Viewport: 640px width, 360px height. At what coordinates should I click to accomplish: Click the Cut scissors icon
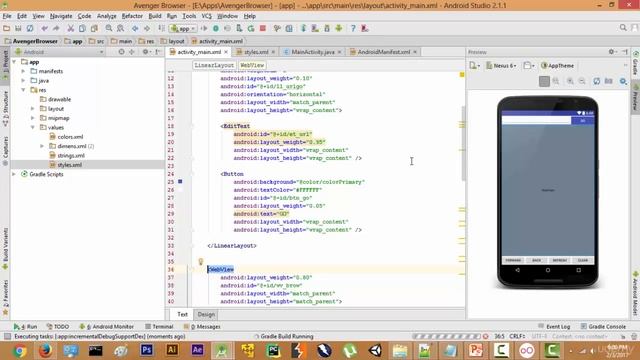tap(71, 29)
